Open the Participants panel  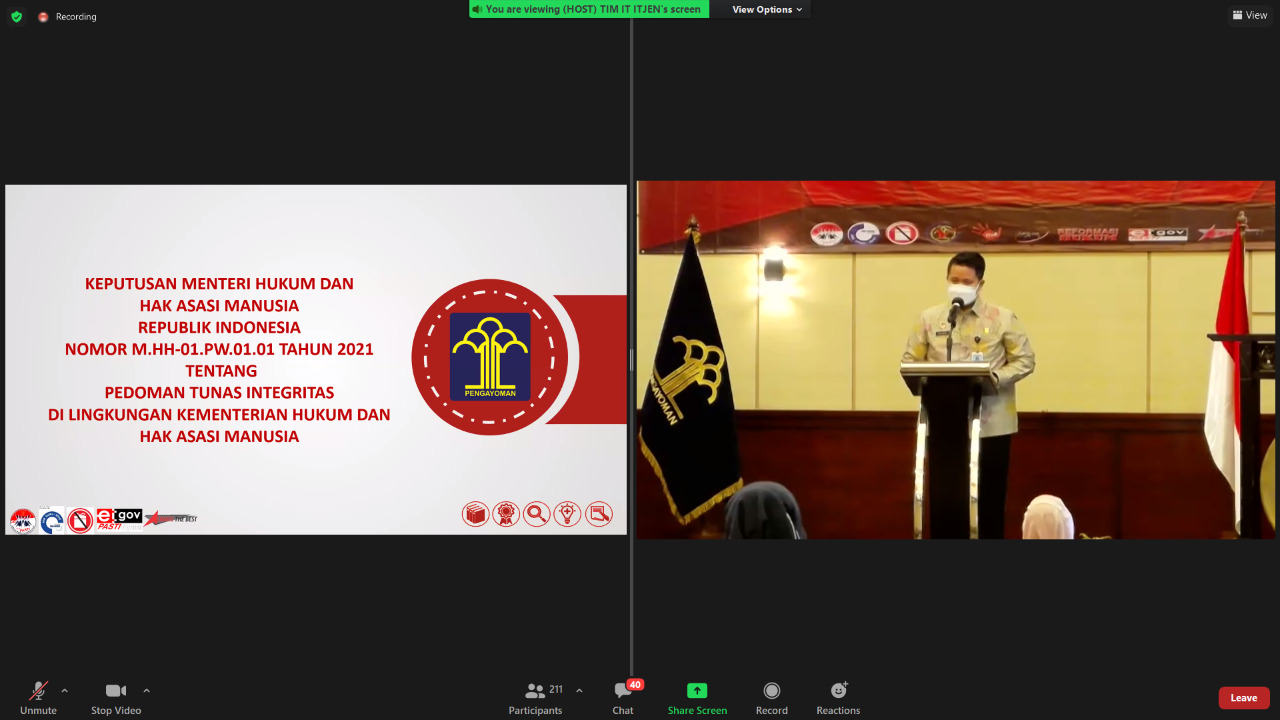535,696
